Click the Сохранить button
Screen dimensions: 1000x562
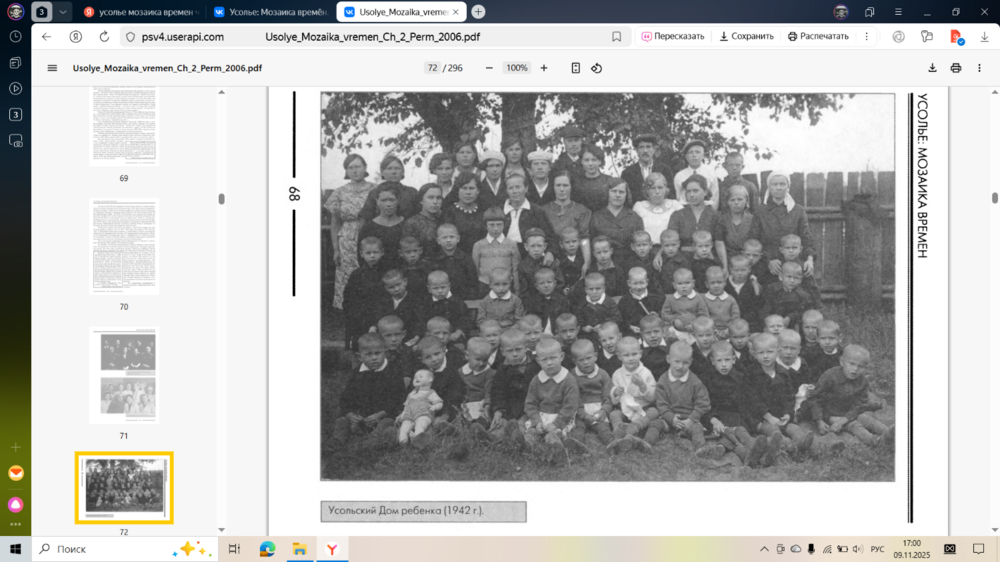[746, 36]
